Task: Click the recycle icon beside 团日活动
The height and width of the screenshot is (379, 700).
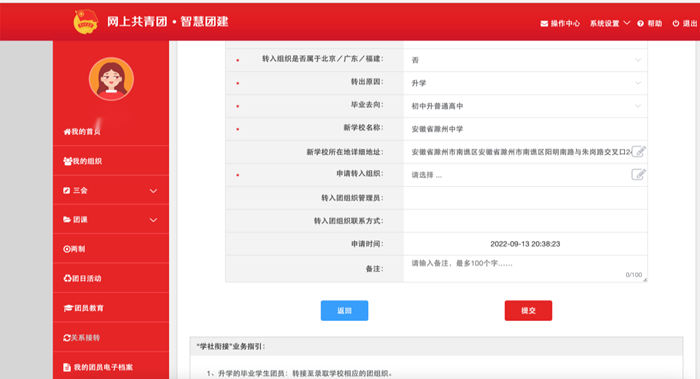Action: click(x=67, y=279)
